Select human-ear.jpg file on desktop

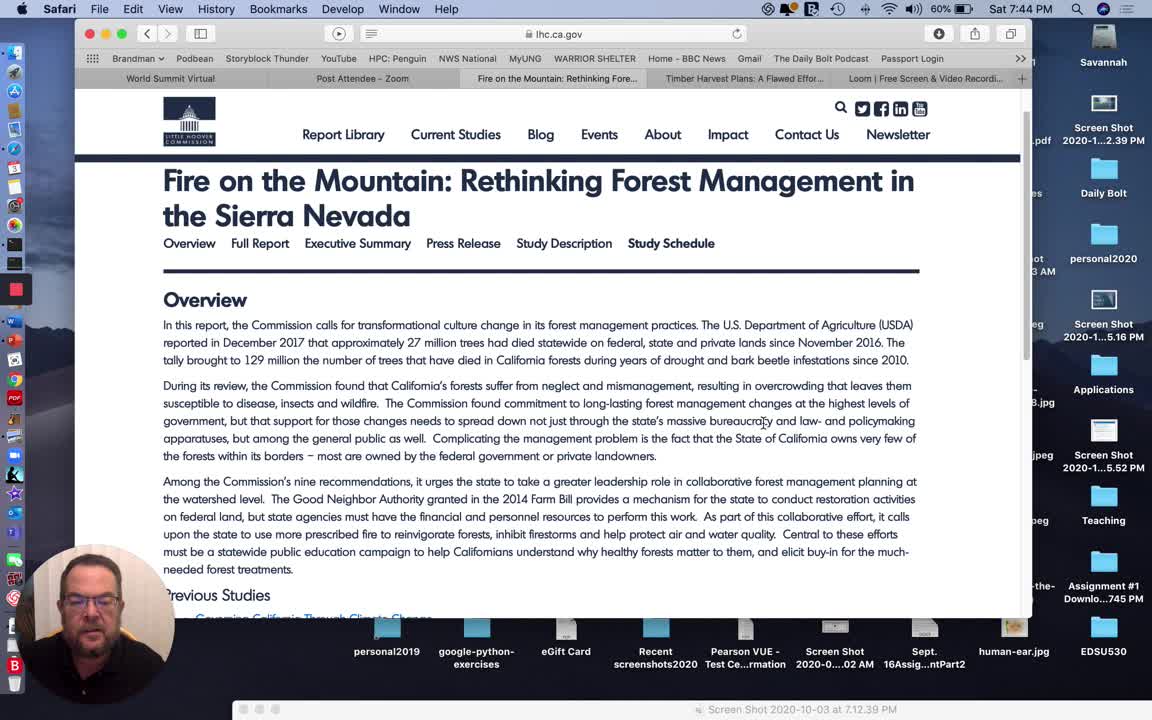pyautogui.click(x=1014, y=638)
